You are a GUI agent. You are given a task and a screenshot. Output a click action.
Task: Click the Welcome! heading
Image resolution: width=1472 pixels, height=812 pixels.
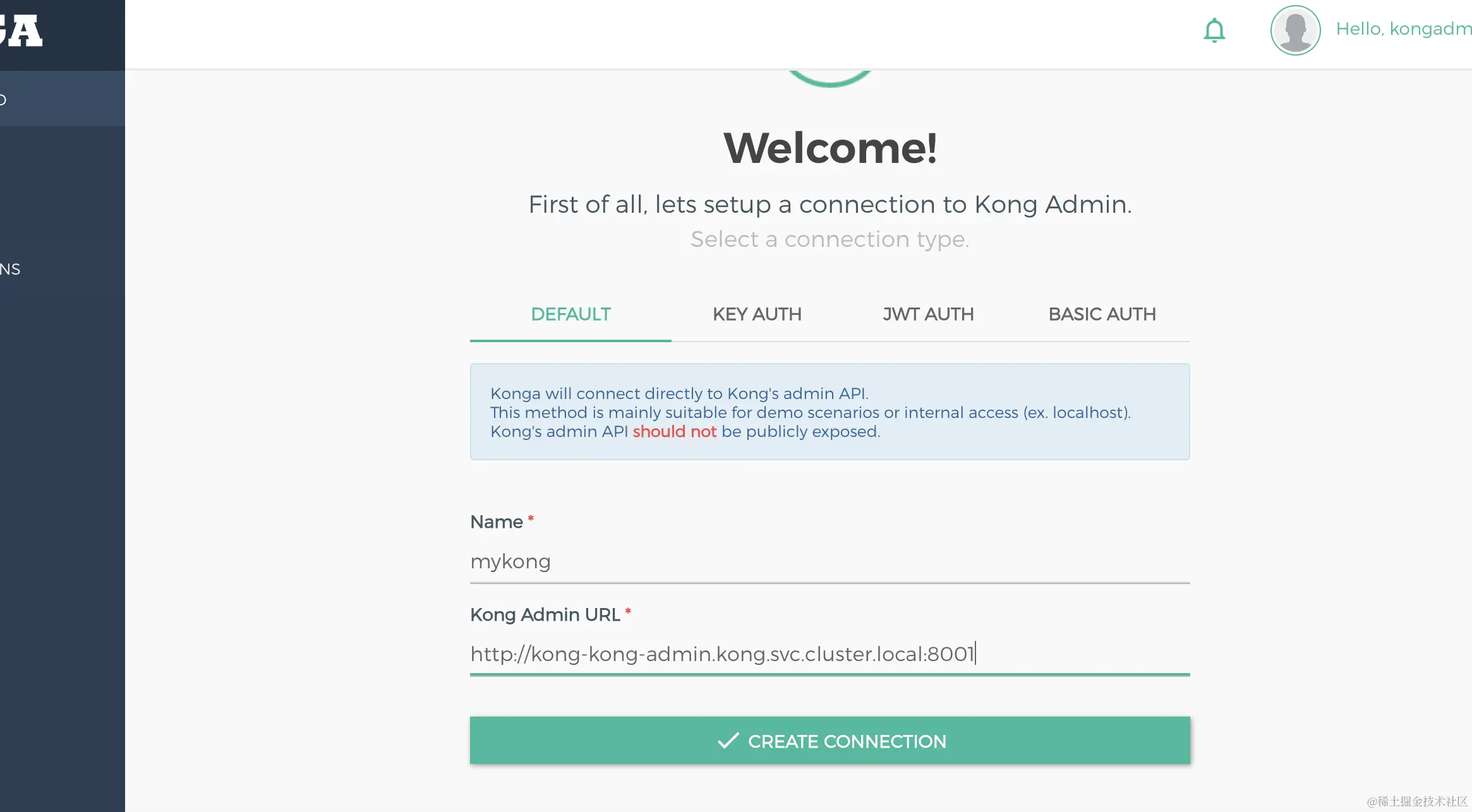[830, 148]
